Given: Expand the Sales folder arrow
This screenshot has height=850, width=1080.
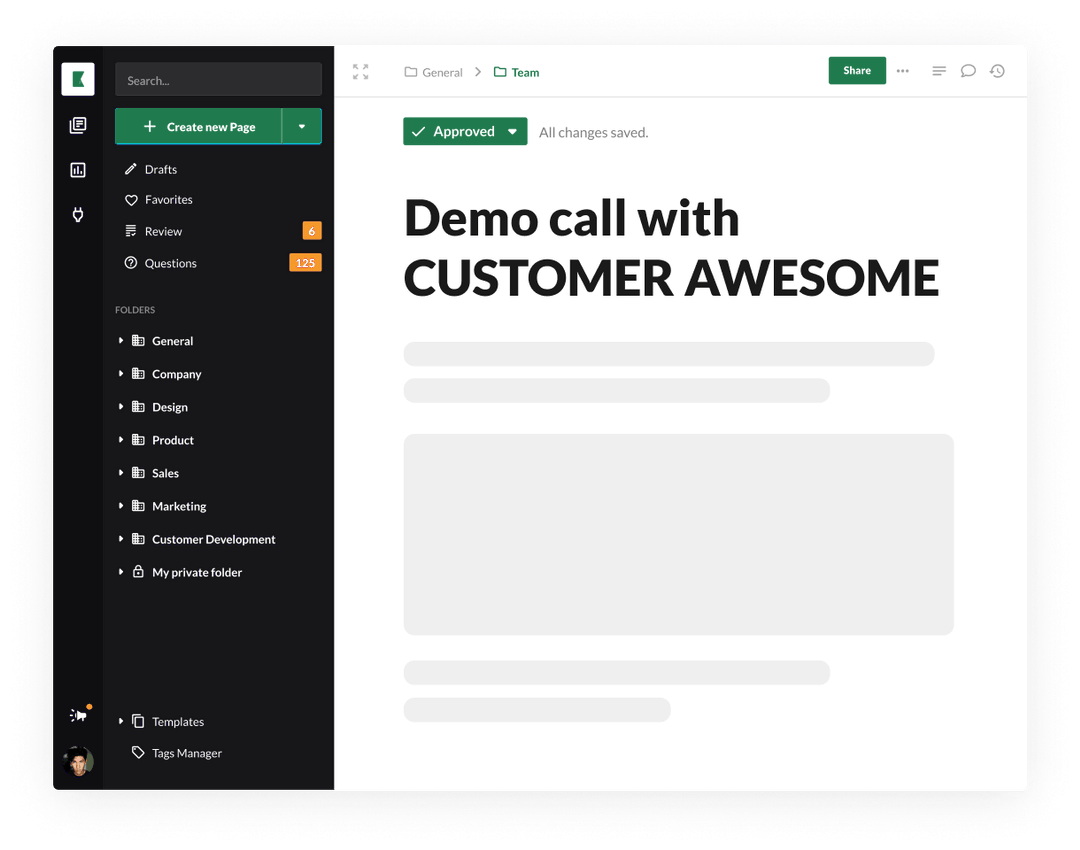Looking at the screenshot, I should [x=121, y=473].
